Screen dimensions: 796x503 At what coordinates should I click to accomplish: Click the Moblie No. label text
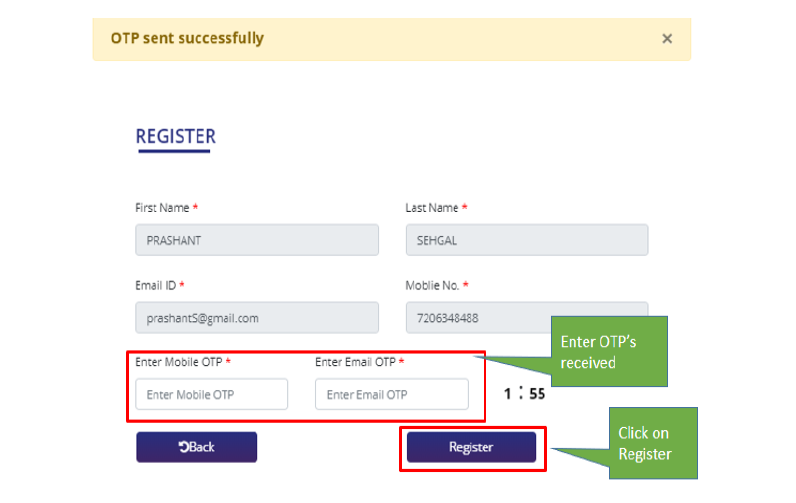click(433, 285)
